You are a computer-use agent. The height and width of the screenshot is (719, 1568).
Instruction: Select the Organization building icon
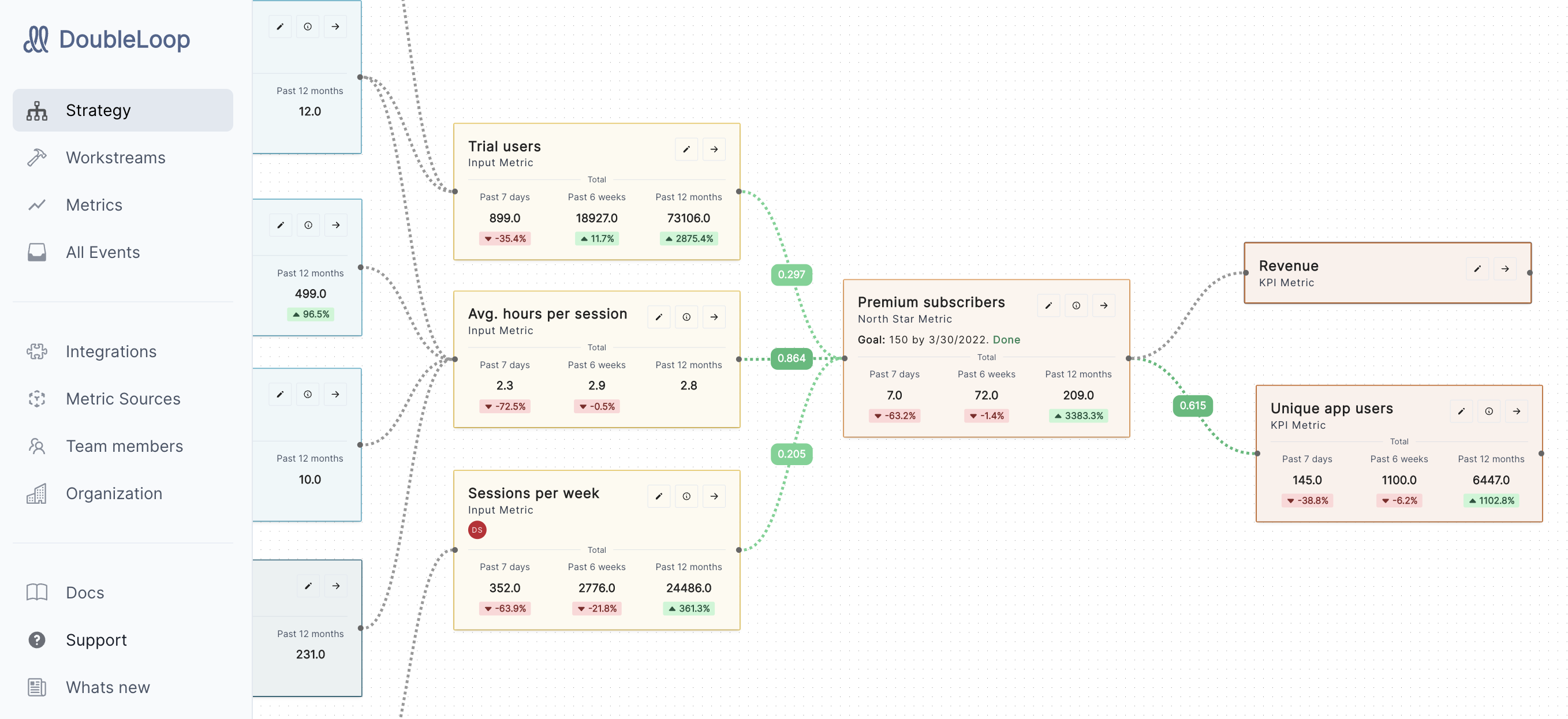pos(37,493)
